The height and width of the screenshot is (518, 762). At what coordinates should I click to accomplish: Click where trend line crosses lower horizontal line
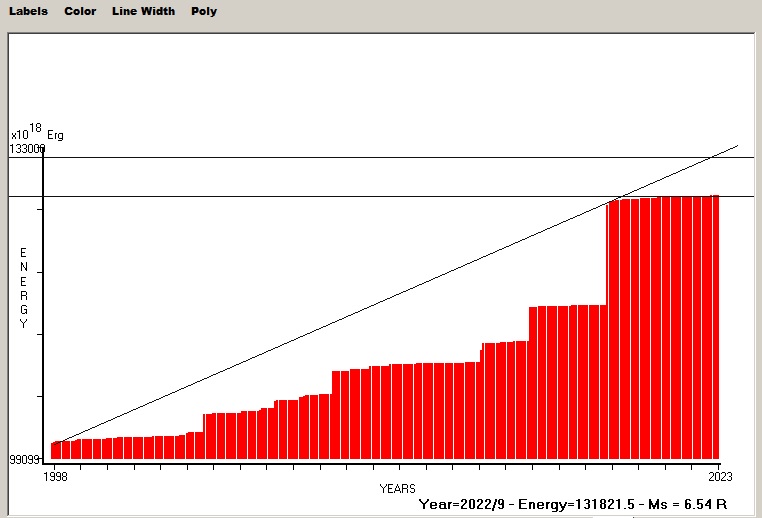(621, 197)
